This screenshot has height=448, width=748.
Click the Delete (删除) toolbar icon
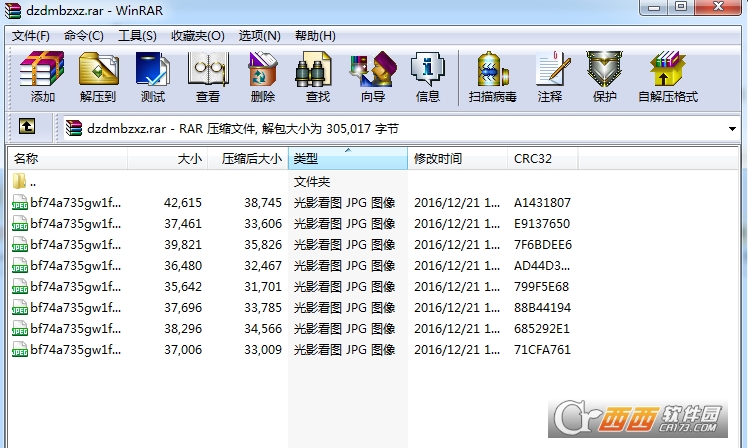262,70
